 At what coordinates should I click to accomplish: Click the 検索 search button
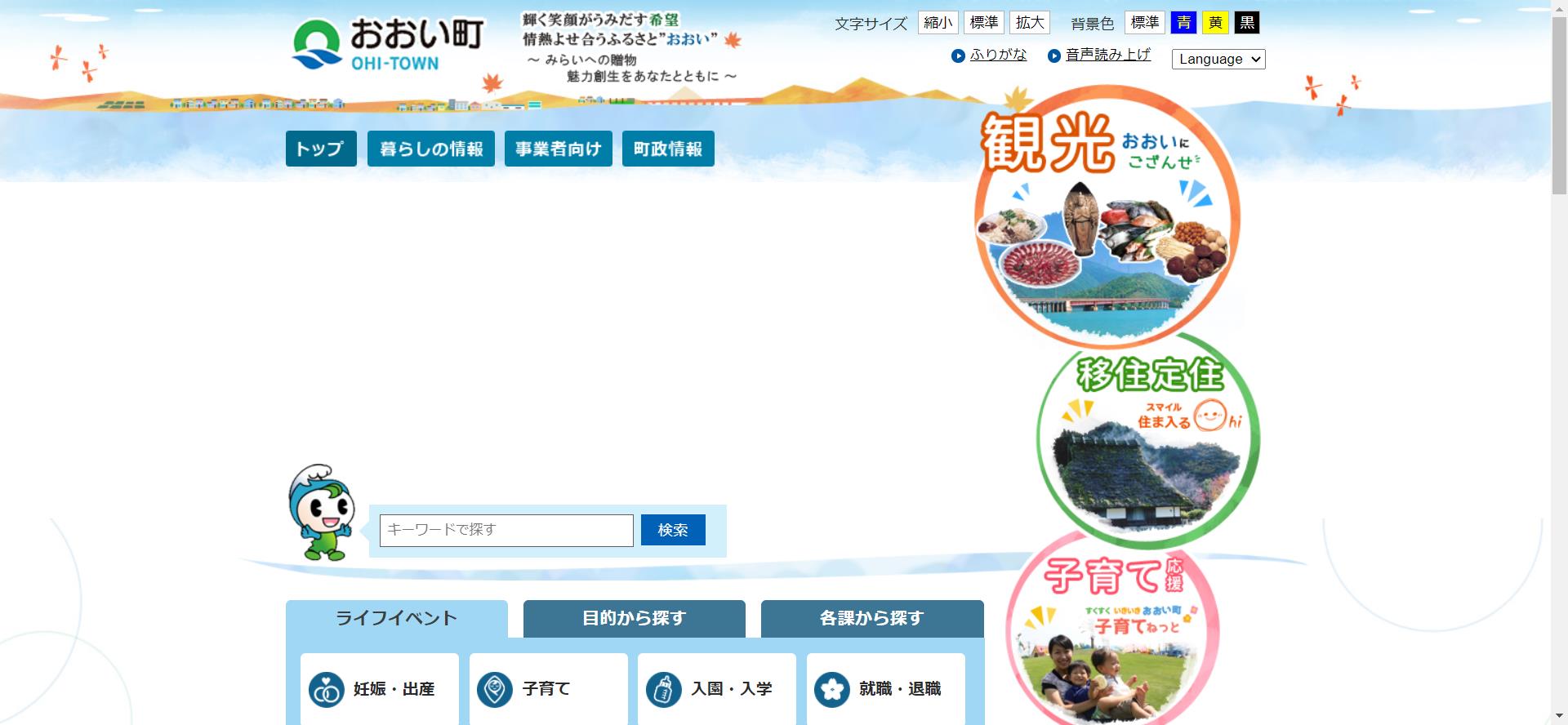click(x=673, y=530)
